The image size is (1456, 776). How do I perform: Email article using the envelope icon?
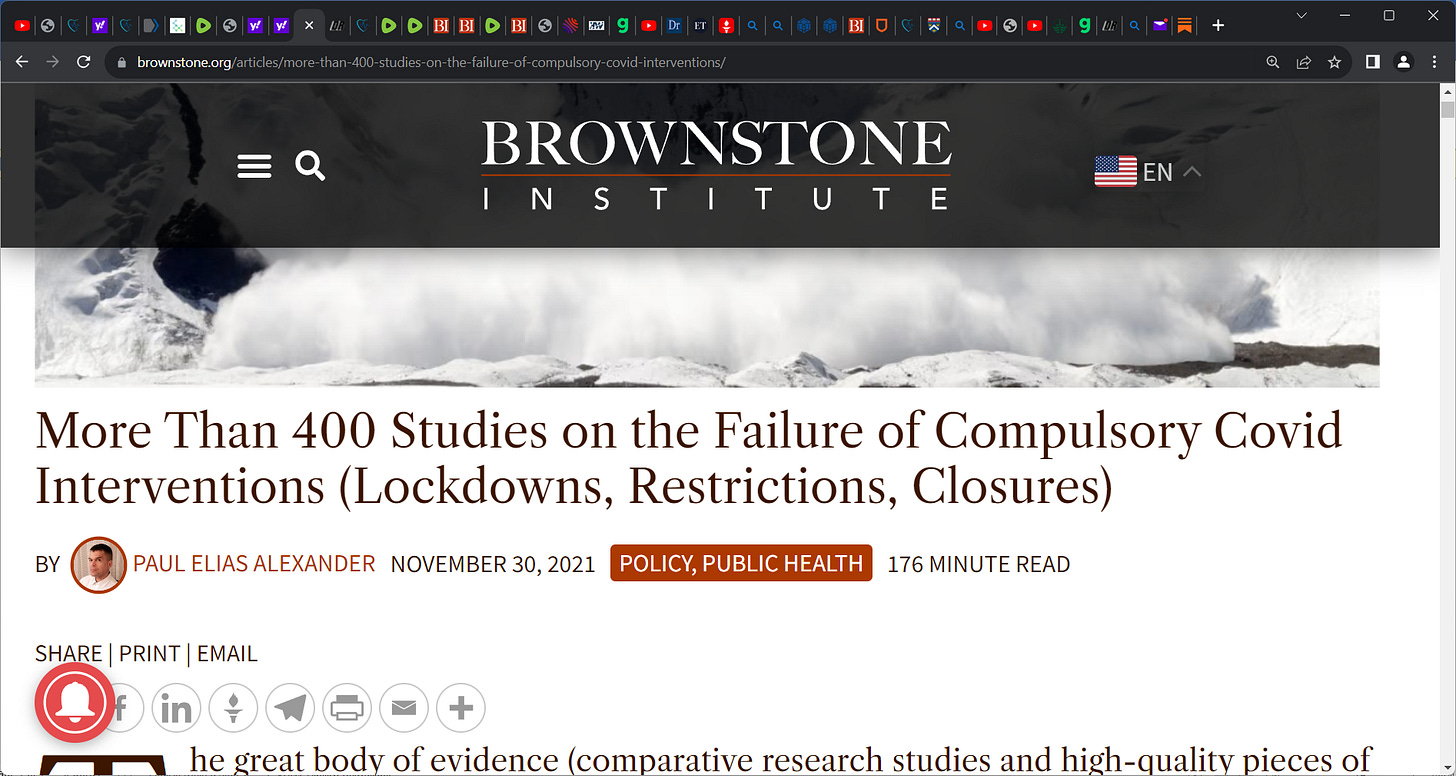[404, 709]
